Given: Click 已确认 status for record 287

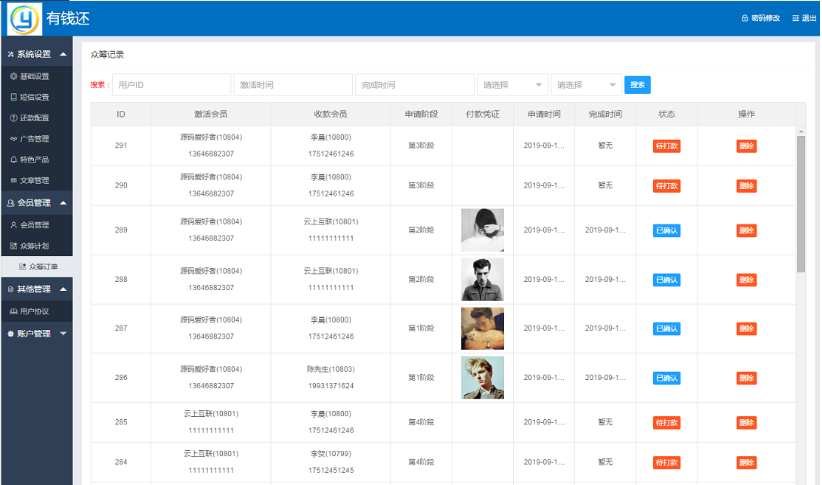Looking at the screenshot, I should pos(667,329).
